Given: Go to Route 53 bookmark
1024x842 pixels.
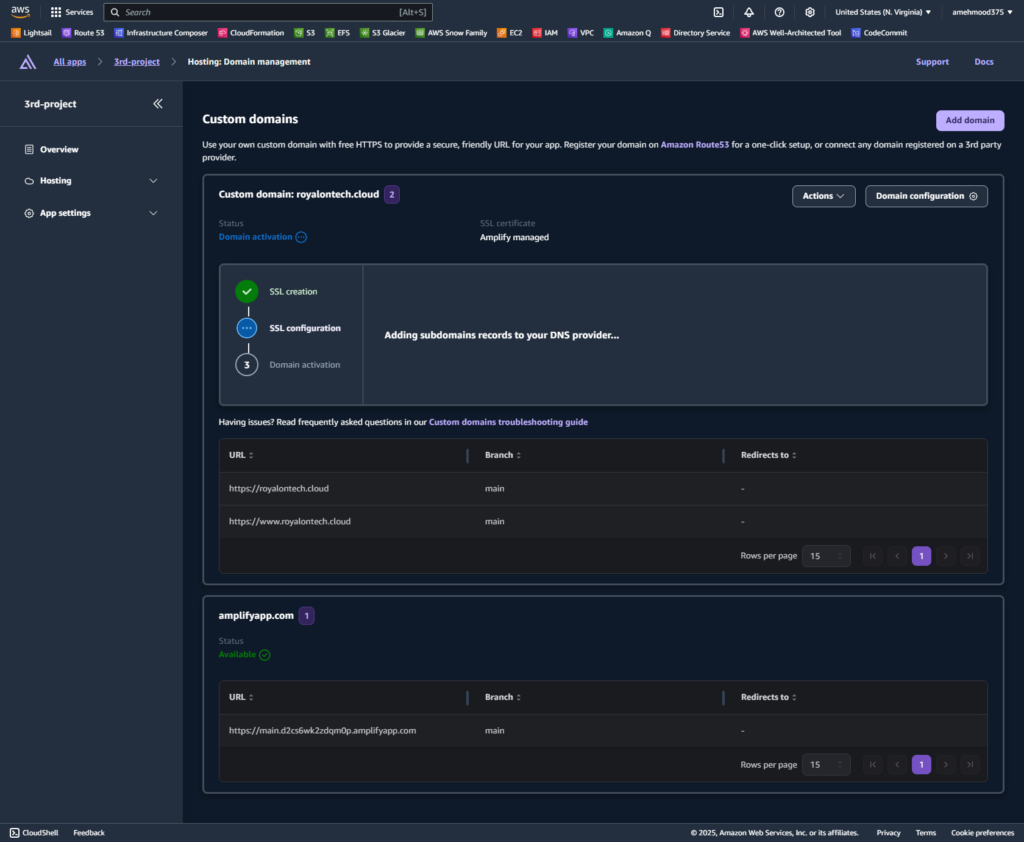Looking at the screenshot, I should tap(83, 33).
